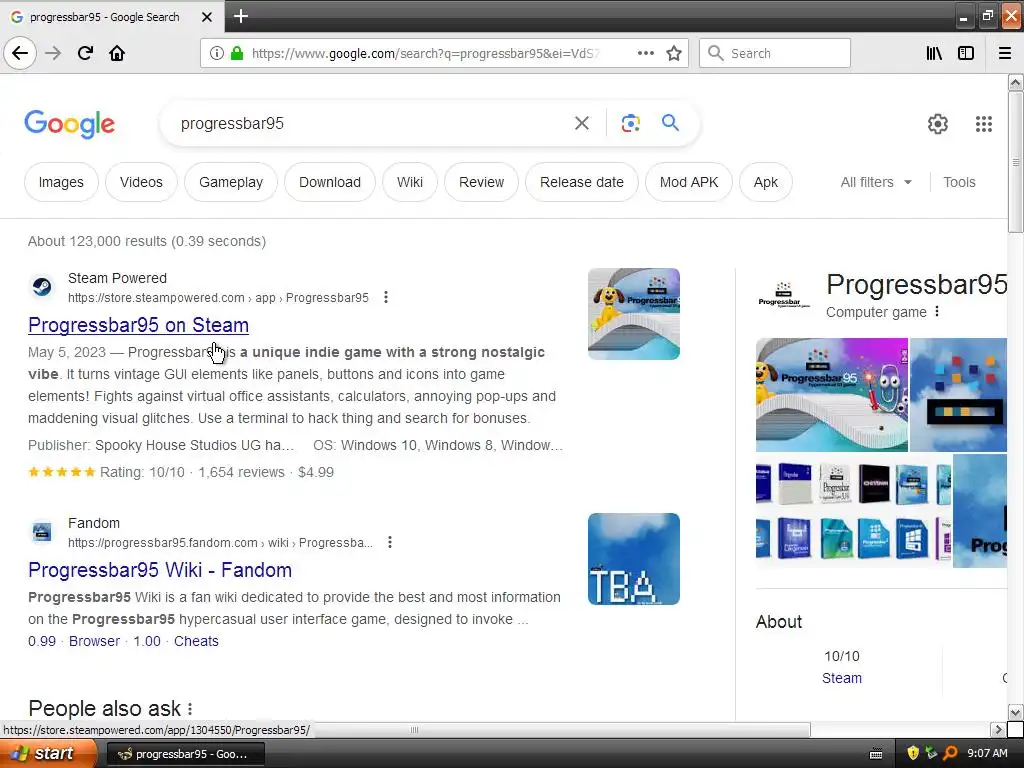Open the 0.99 sitelink
Image resolution: width=1024 pixels, height=768 pixels.
(x=42, y=641)
